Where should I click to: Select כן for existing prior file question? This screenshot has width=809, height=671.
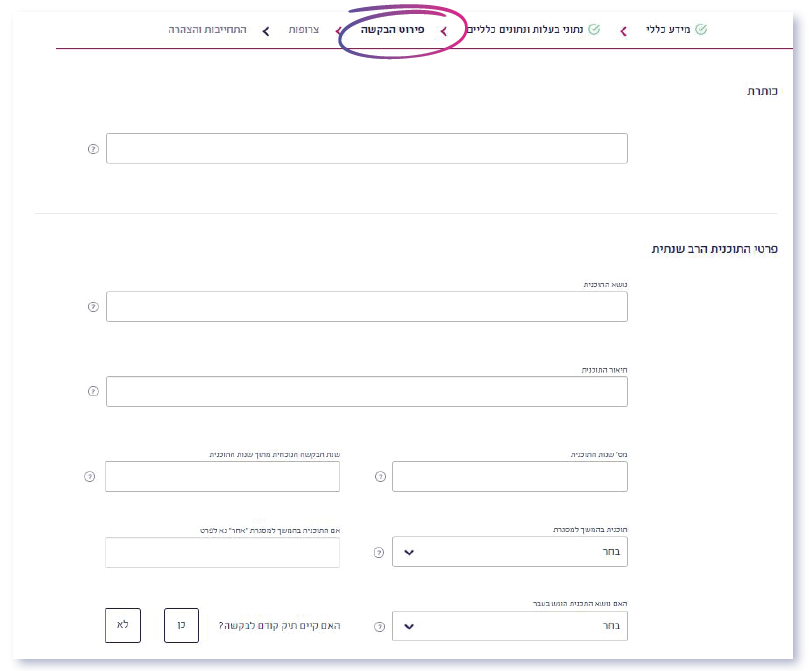coord(181,625)
